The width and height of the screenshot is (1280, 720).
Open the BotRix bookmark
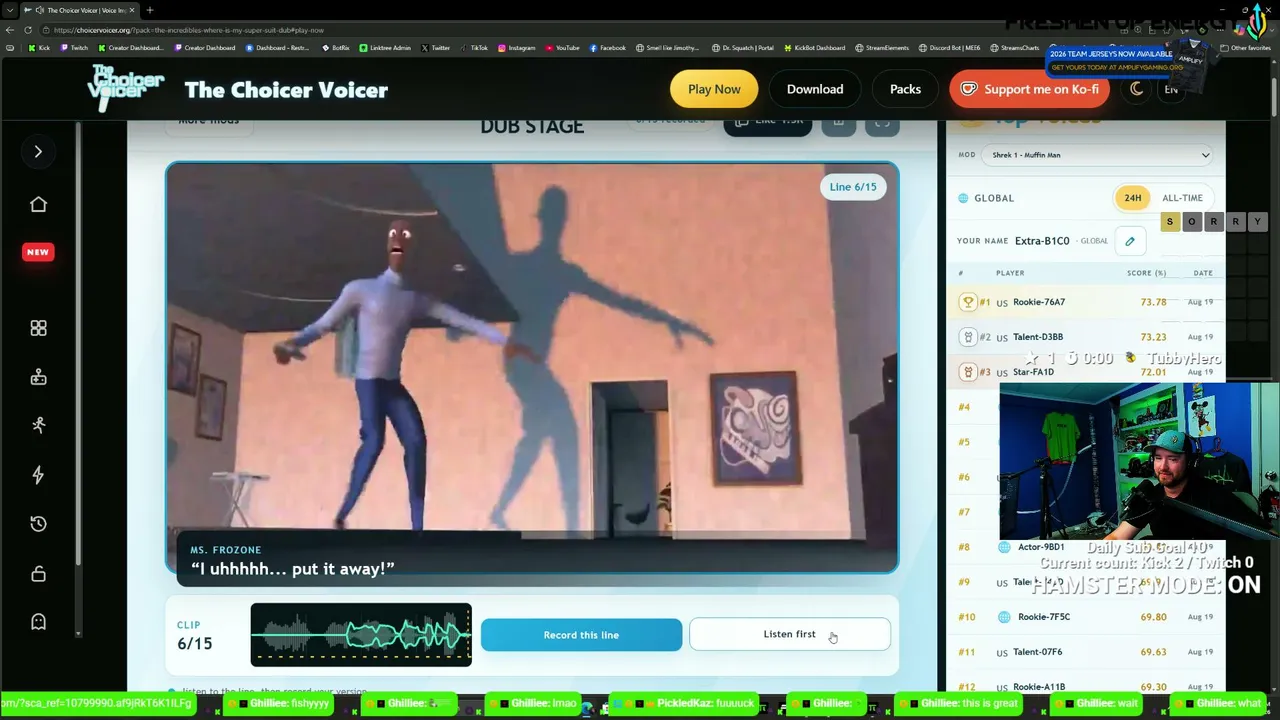click(x=336, y=48)
